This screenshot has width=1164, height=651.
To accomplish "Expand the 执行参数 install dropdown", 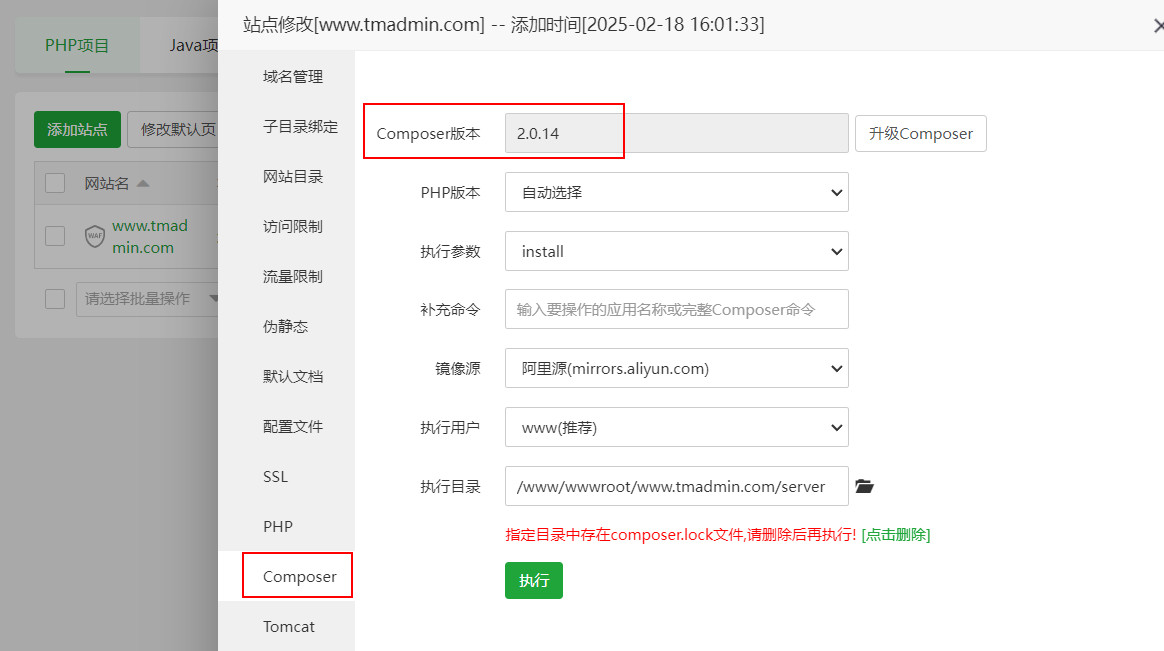I will coord(676,251).
